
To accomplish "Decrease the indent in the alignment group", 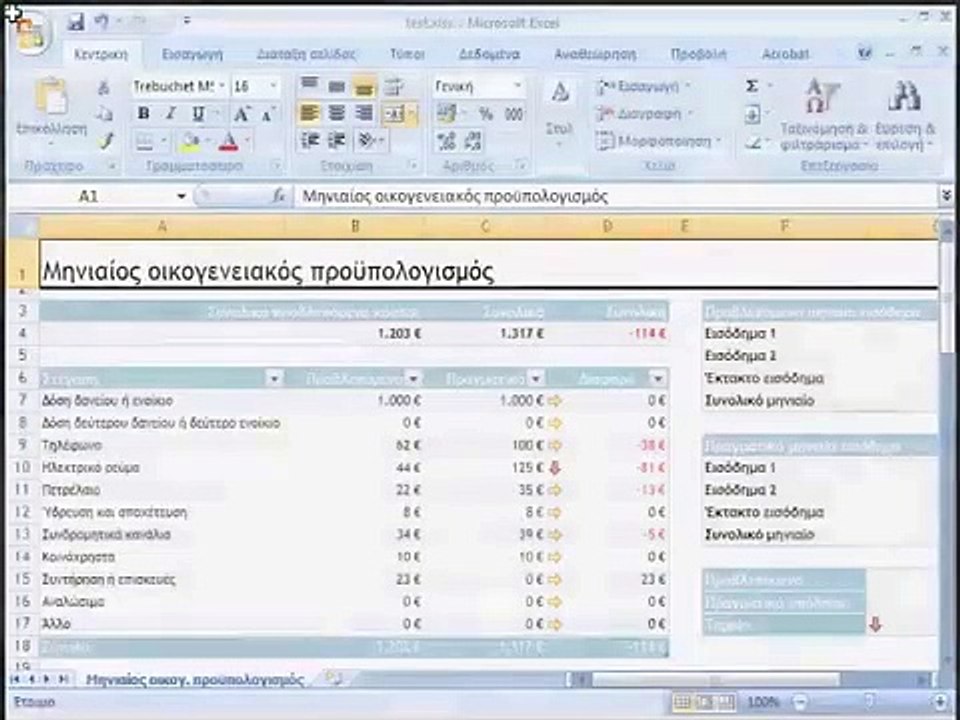I will coord(310,141).
